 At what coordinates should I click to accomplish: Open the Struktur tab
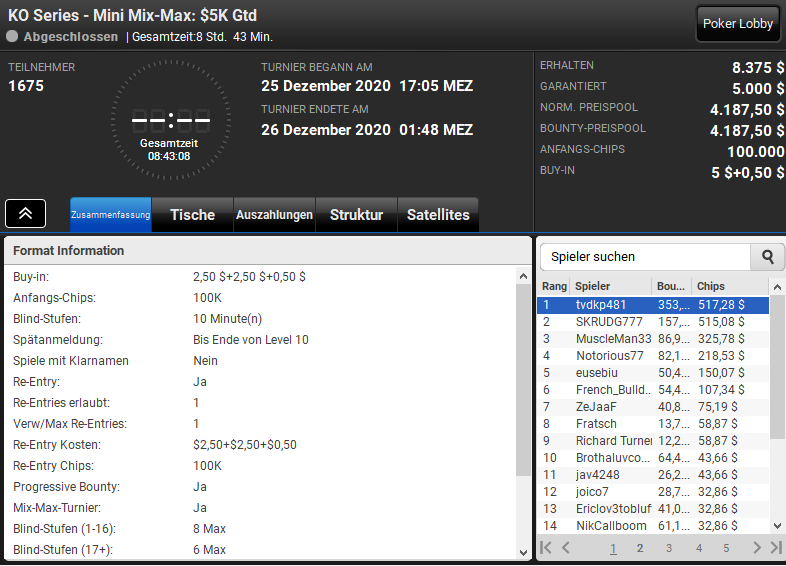(356, 214)
